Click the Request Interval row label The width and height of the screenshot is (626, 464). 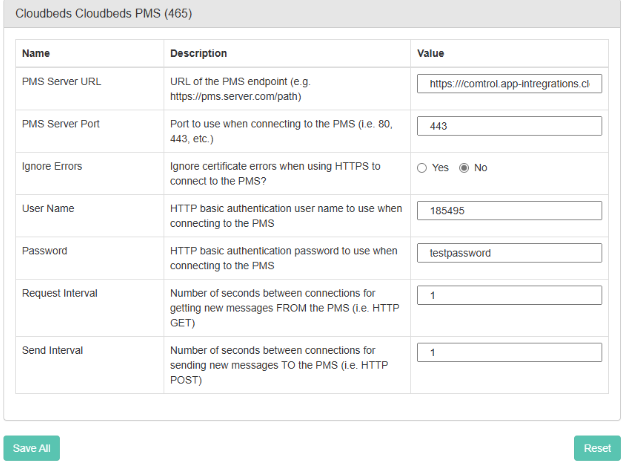pos(60,293)
